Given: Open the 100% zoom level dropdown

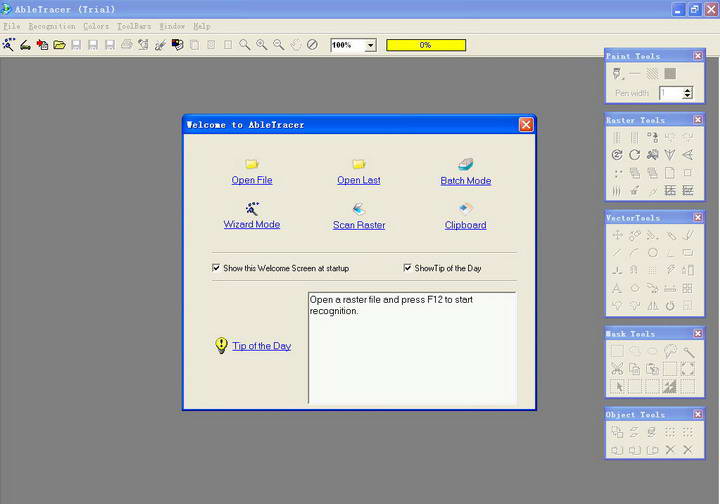Looking at the screenshot, I should click(x=371, y=45).
